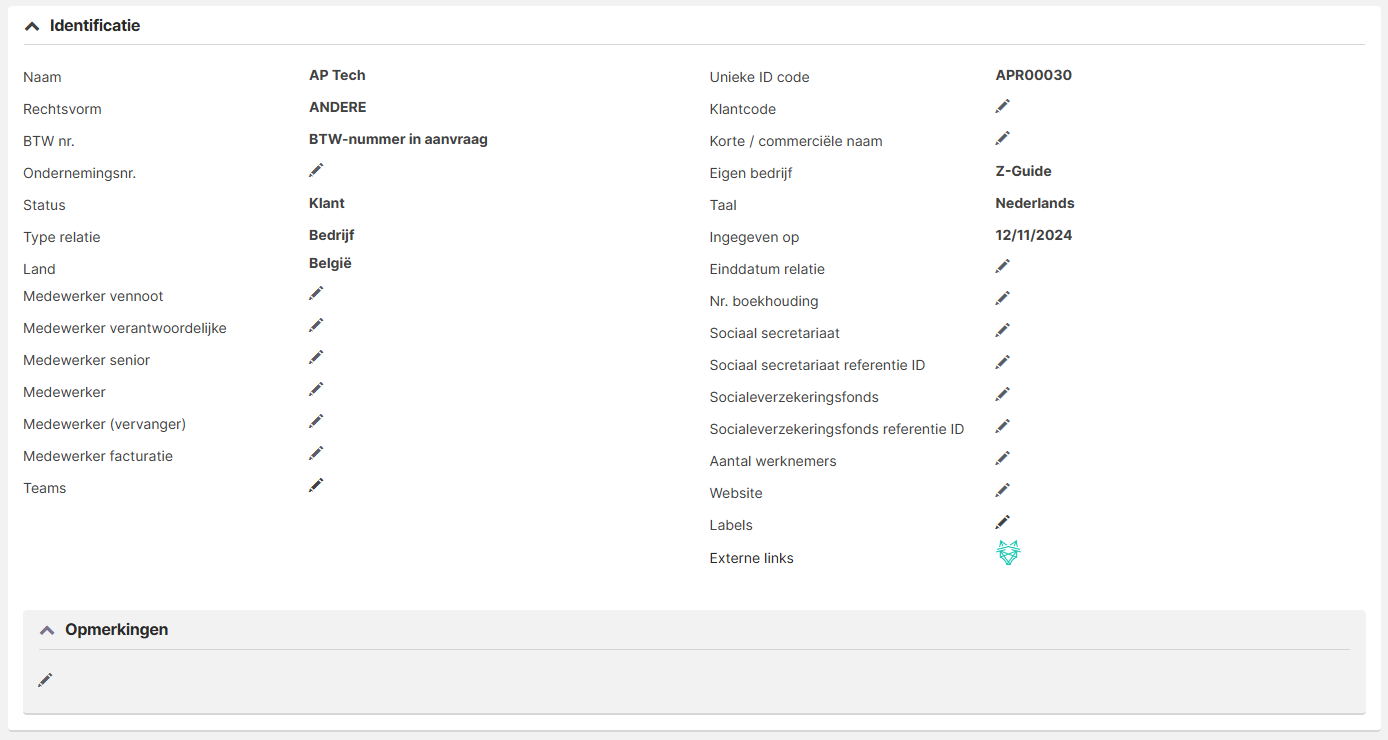Edit Socialeverzekeringsfonds referentie ID pencil
The image size is (1388, 740).
(1002, 426)
